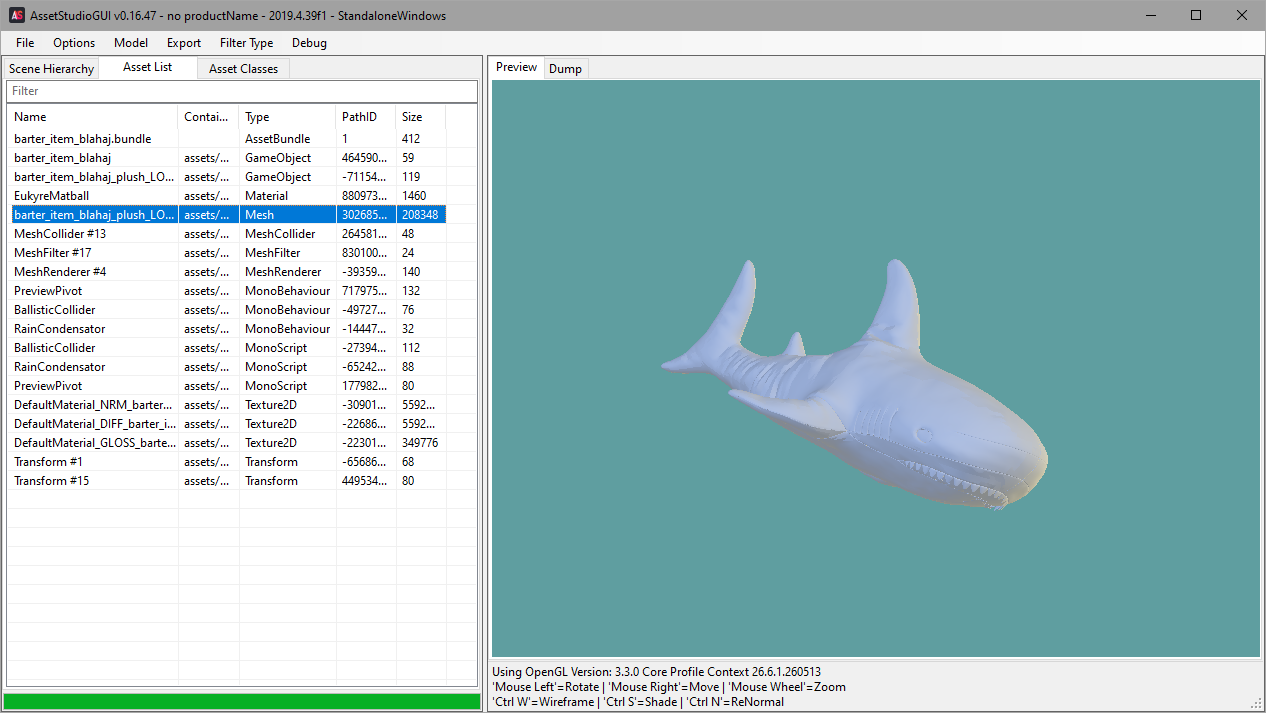1266x713 pixels.
Task: Click the 349776 size value
Action: (x=420, y=443)
